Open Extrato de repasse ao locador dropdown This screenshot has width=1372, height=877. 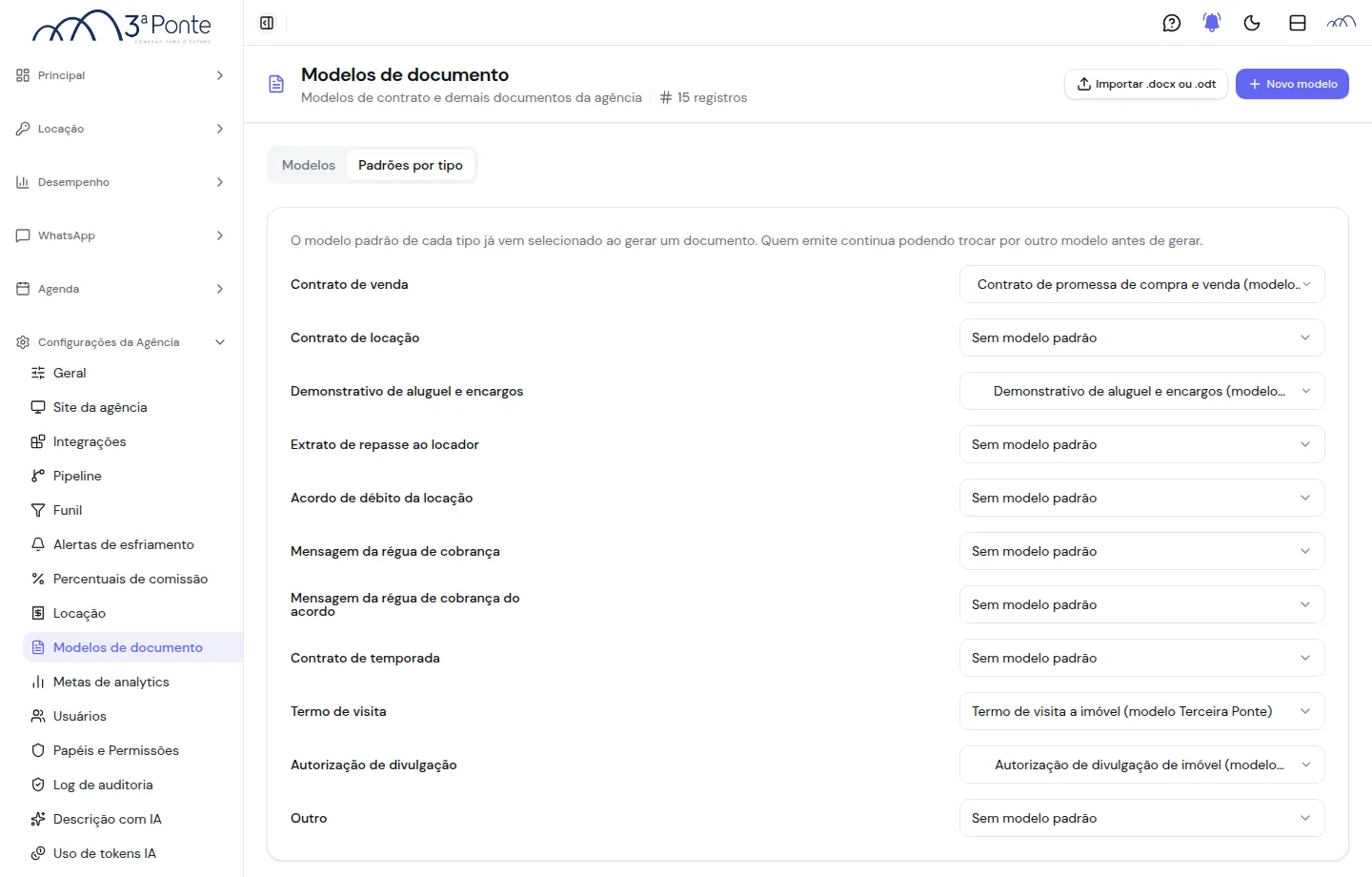point(1141,444)
